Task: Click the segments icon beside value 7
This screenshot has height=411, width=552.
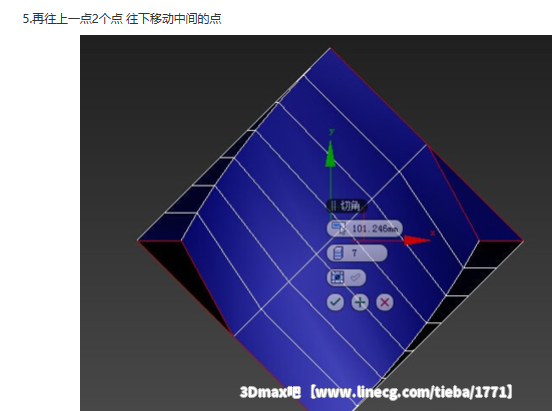Action: pyautogui.click(x=337, y=253)
